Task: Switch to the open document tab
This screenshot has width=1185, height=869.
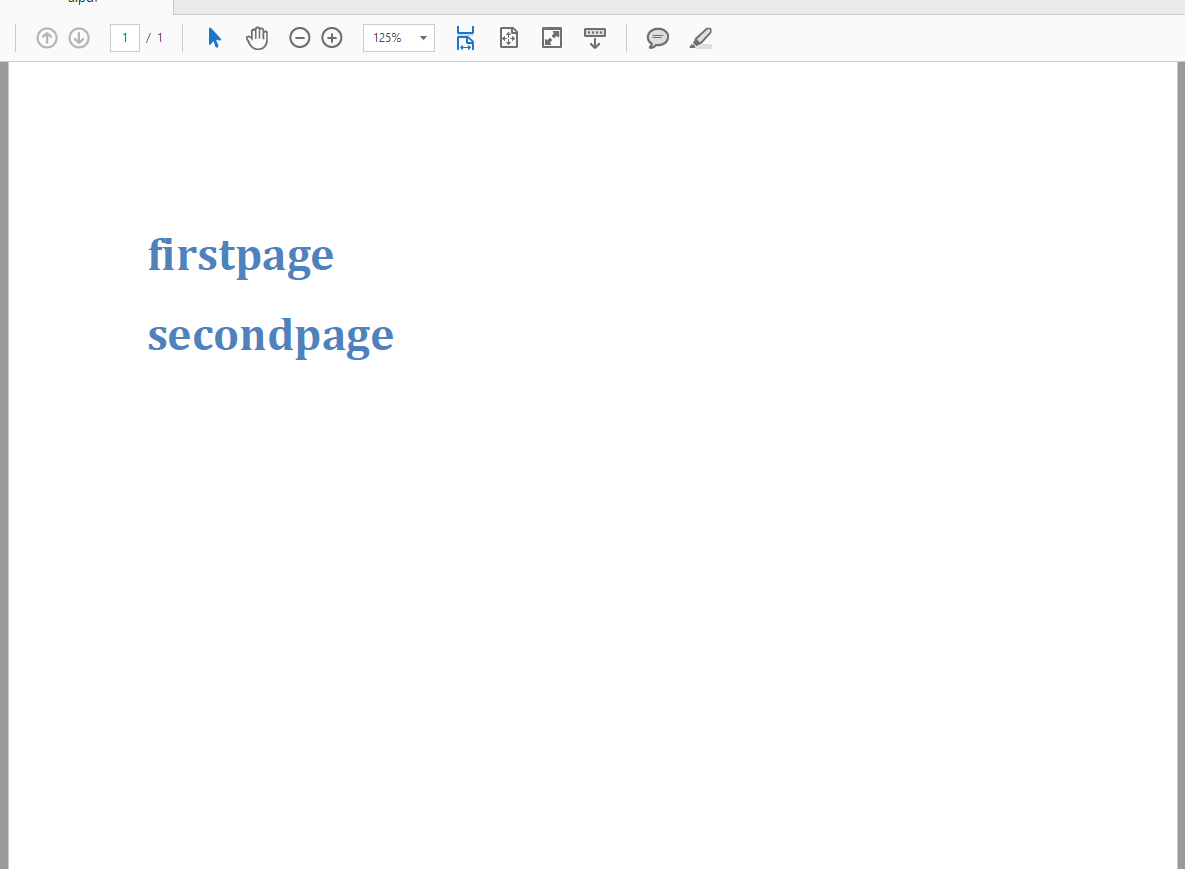Action: click(x=85, y=5)
